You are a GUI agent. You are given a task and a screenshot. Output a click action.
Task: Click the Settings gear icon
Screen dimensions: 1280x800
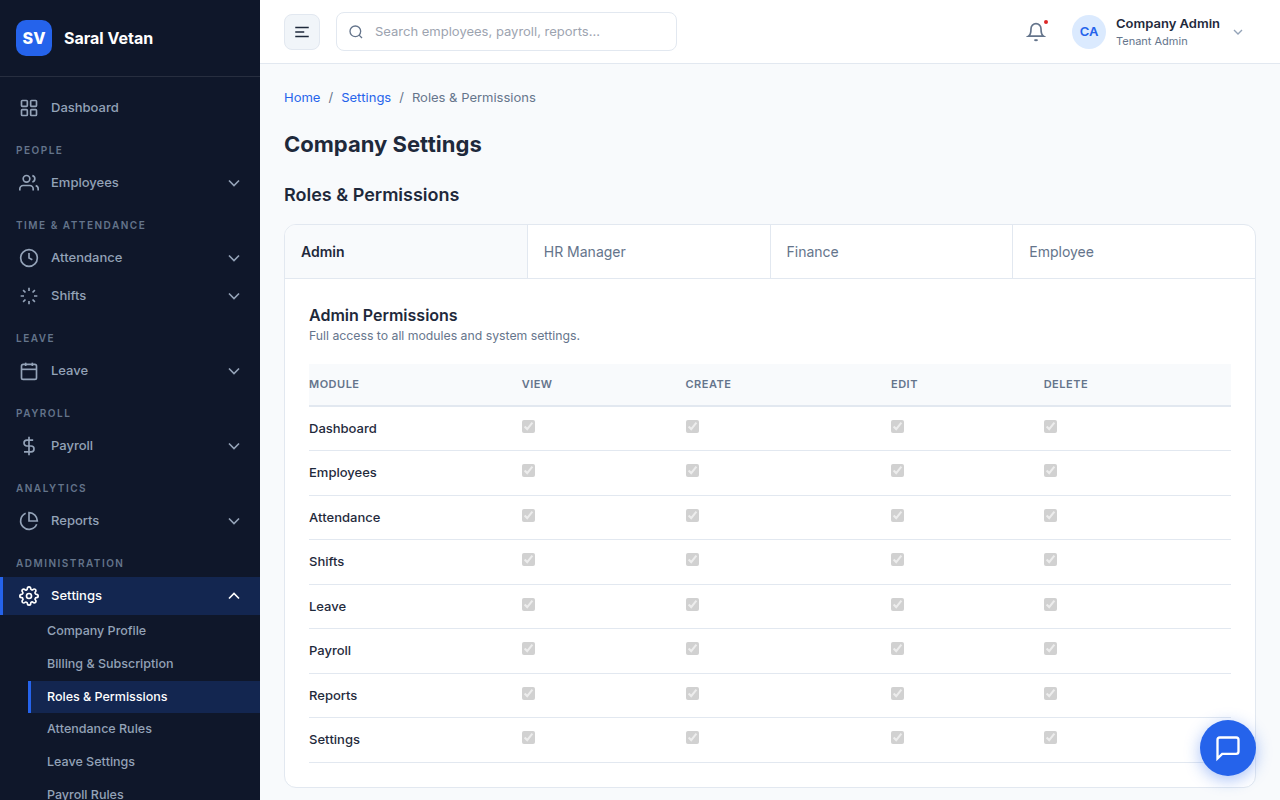29,596
